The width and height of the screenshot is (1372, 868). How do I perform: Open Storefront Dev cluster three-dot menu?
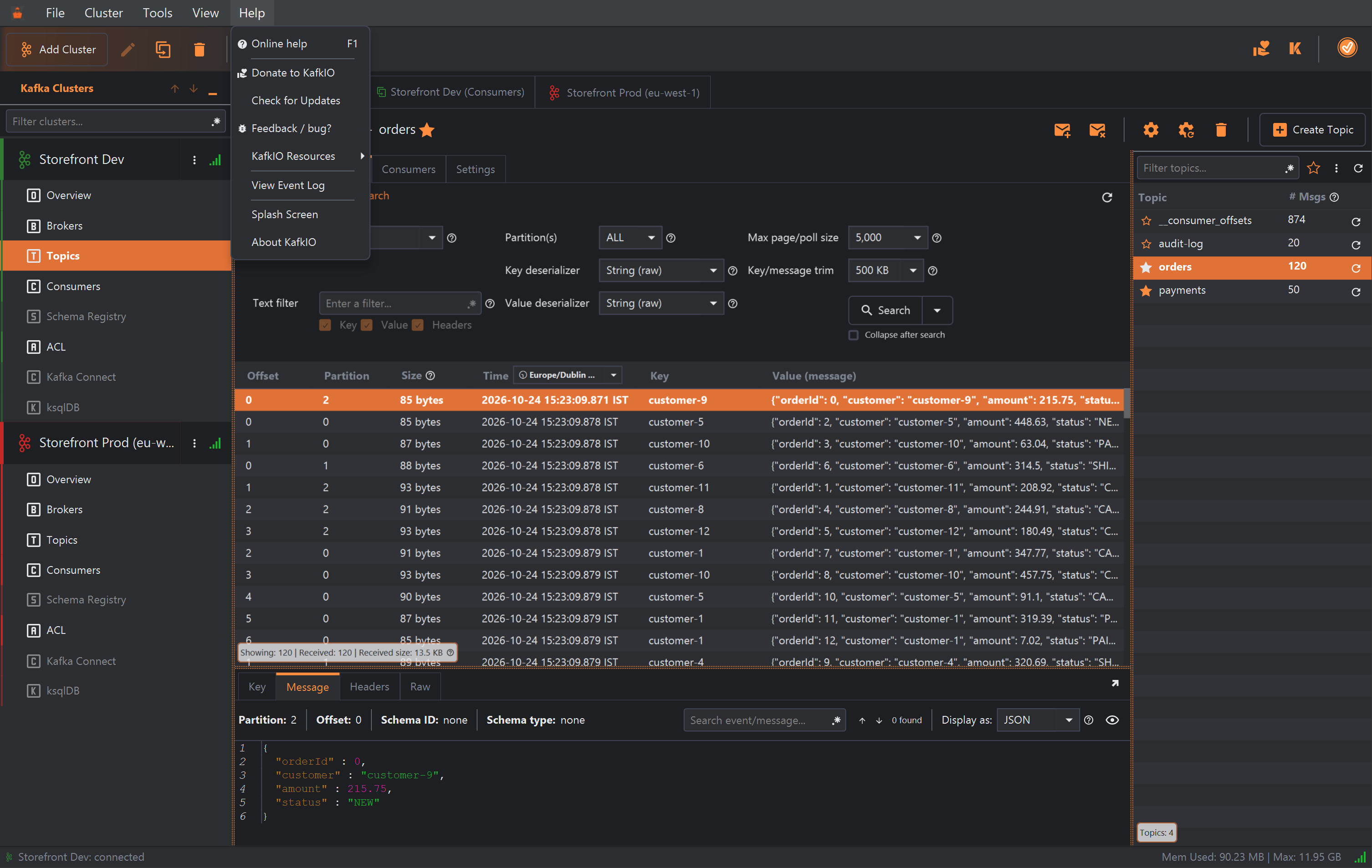pos(195,160)
